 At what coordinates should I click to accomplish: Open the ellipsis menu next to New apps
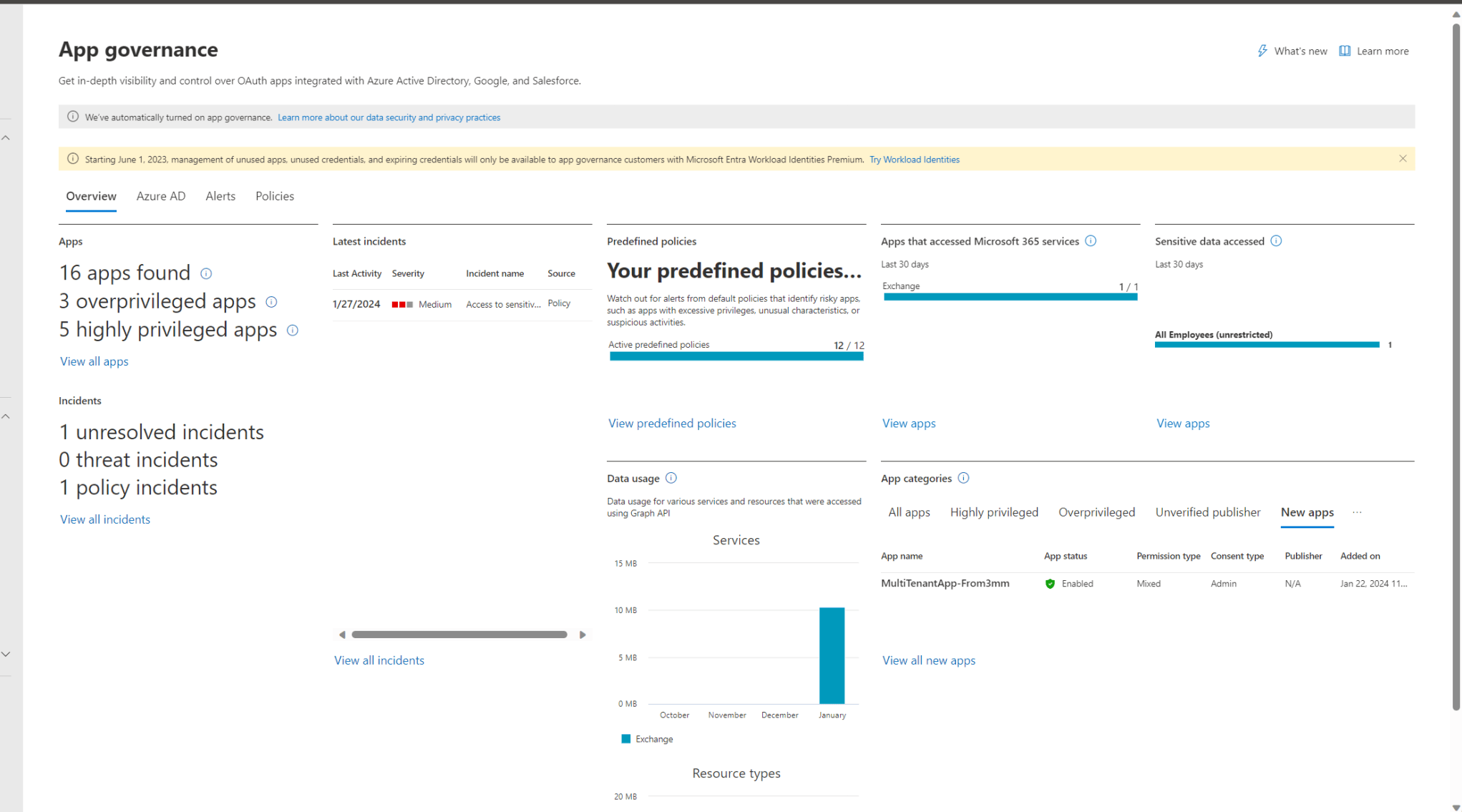tap(1357, 512)
